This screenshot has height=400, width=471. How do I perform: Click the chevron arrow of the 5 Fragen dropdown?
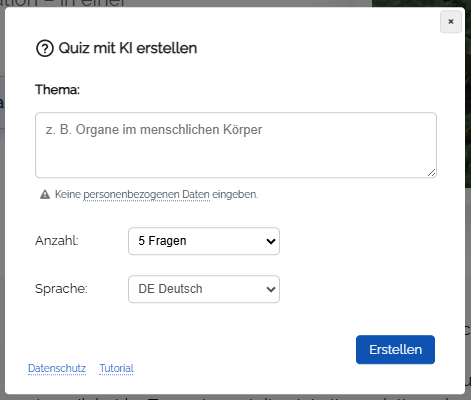pyautogui.click(x=271, y=241)
